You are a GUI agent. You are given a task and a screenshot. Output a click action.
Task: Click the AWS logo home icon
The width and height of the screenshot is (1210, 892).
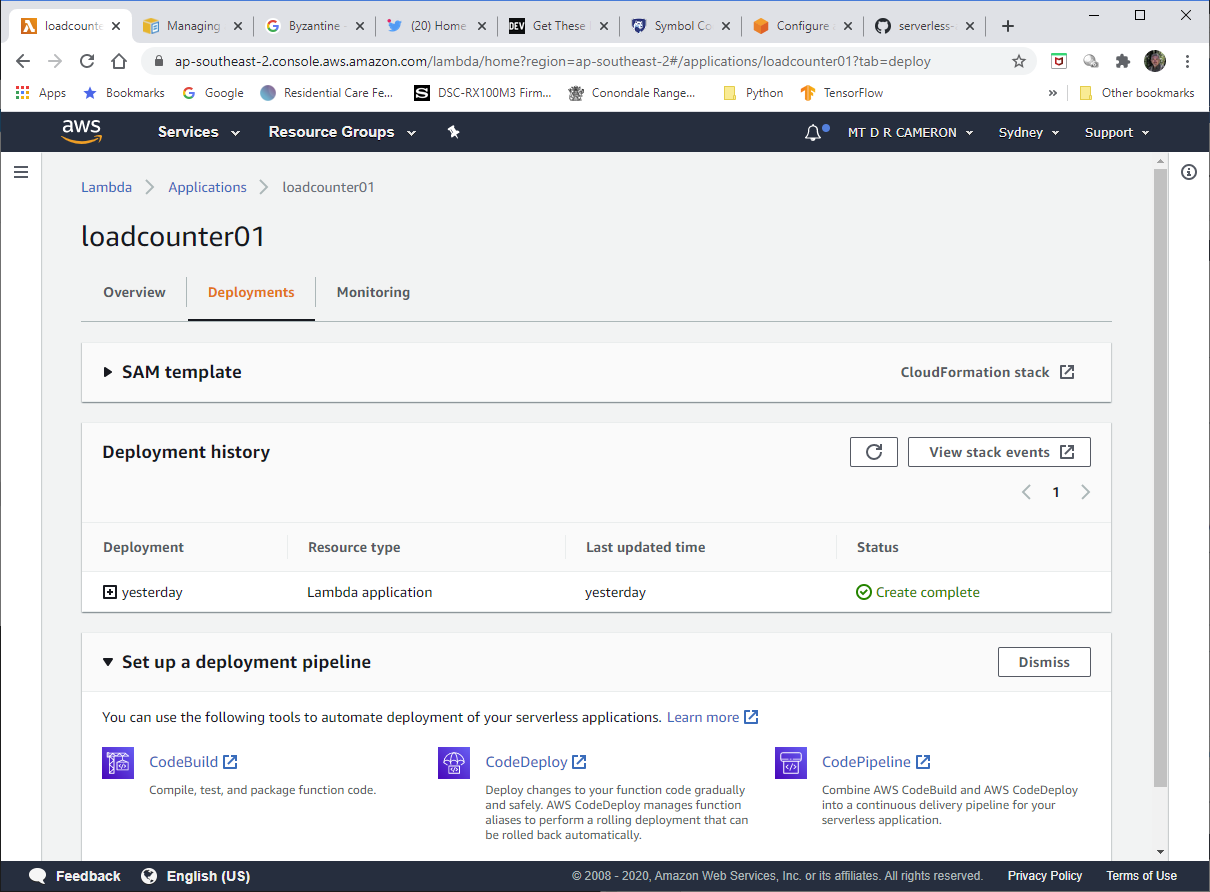click(81, 132)
